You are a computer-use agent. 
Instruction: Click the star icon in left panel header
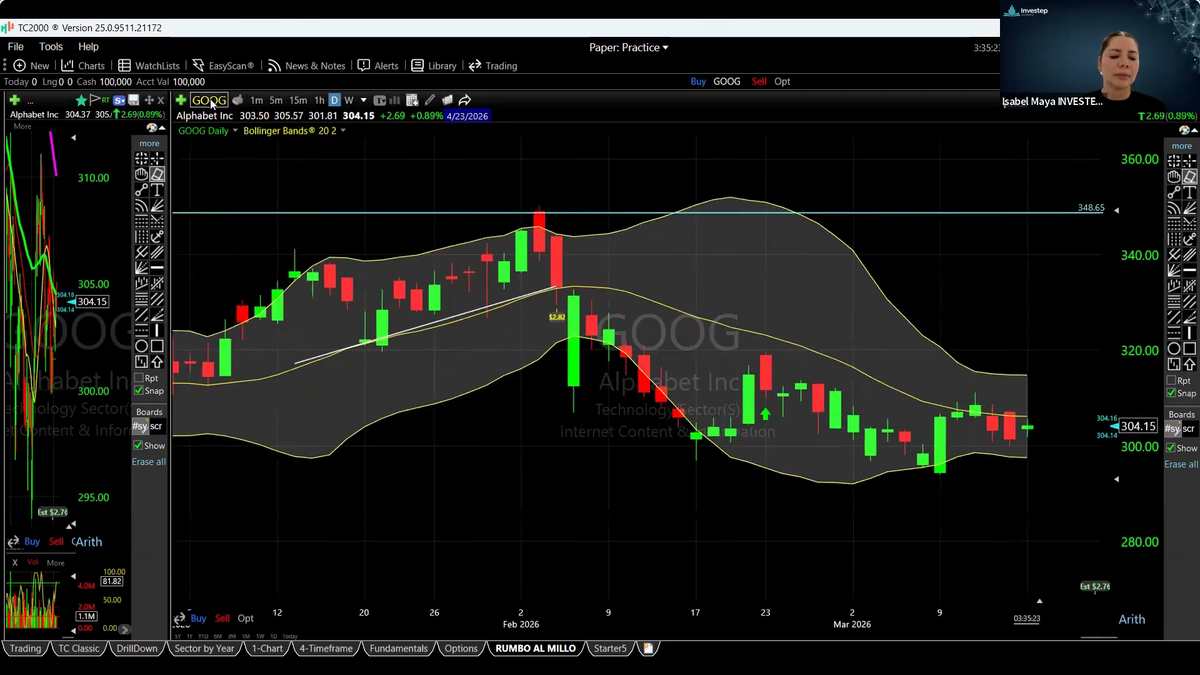[81, 100]
